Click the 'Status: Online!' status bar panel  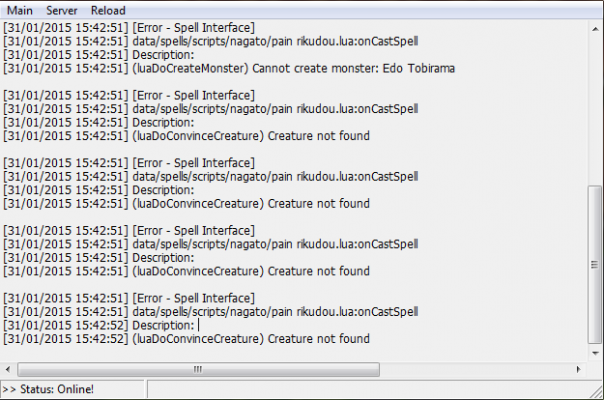pos(72,389)
